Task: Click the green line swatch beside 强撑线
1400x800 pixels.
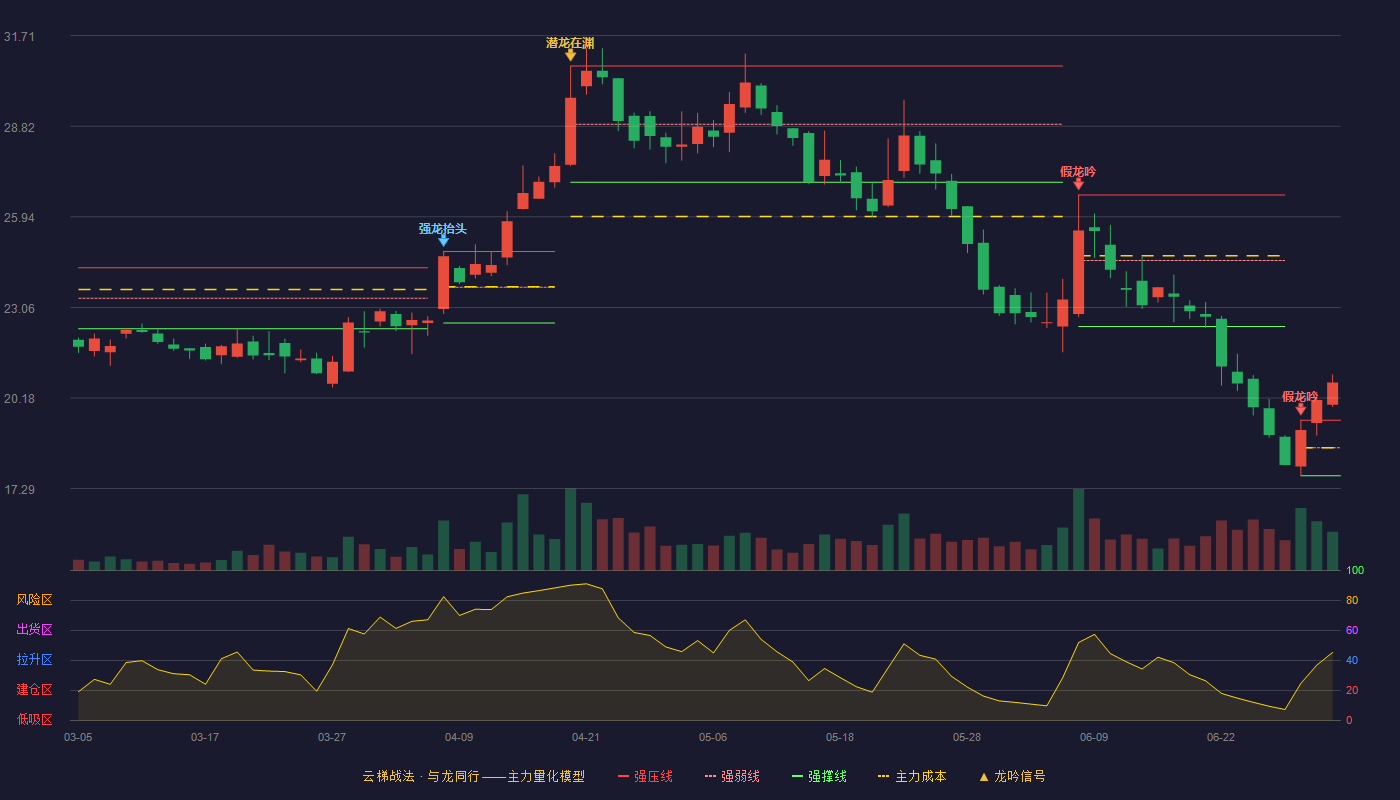Action: (x=797, y=776)
